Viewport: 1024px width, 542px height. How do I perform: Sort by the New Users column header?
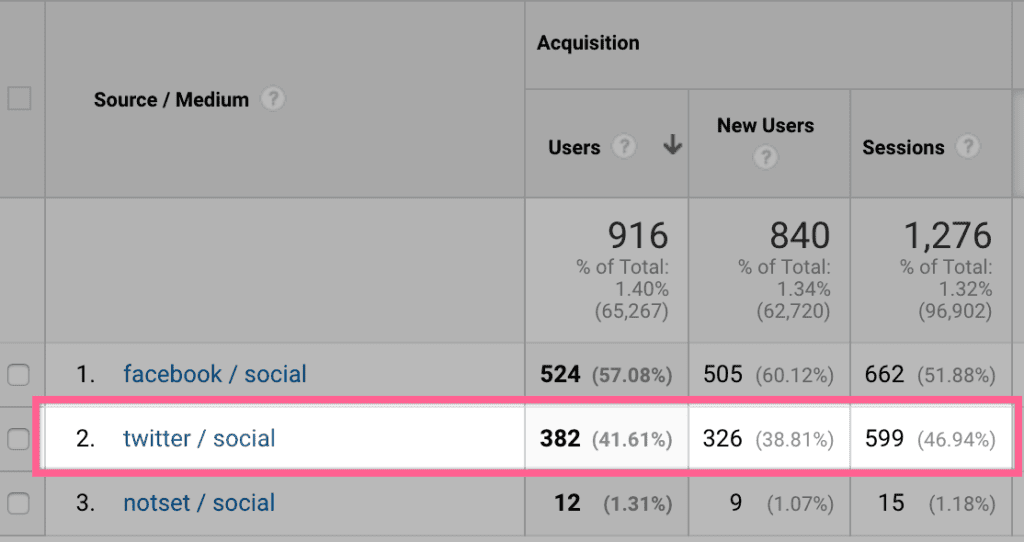point(765,125)
